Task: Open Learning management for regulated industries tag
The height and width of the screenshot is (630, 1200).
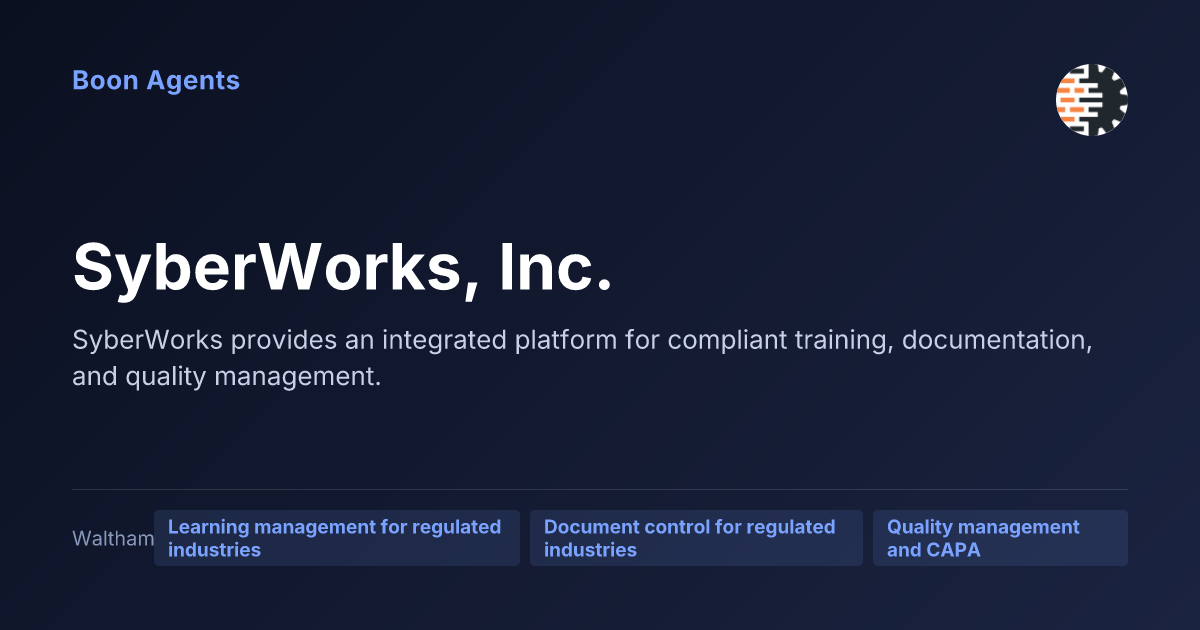Action: click(337, 538)
